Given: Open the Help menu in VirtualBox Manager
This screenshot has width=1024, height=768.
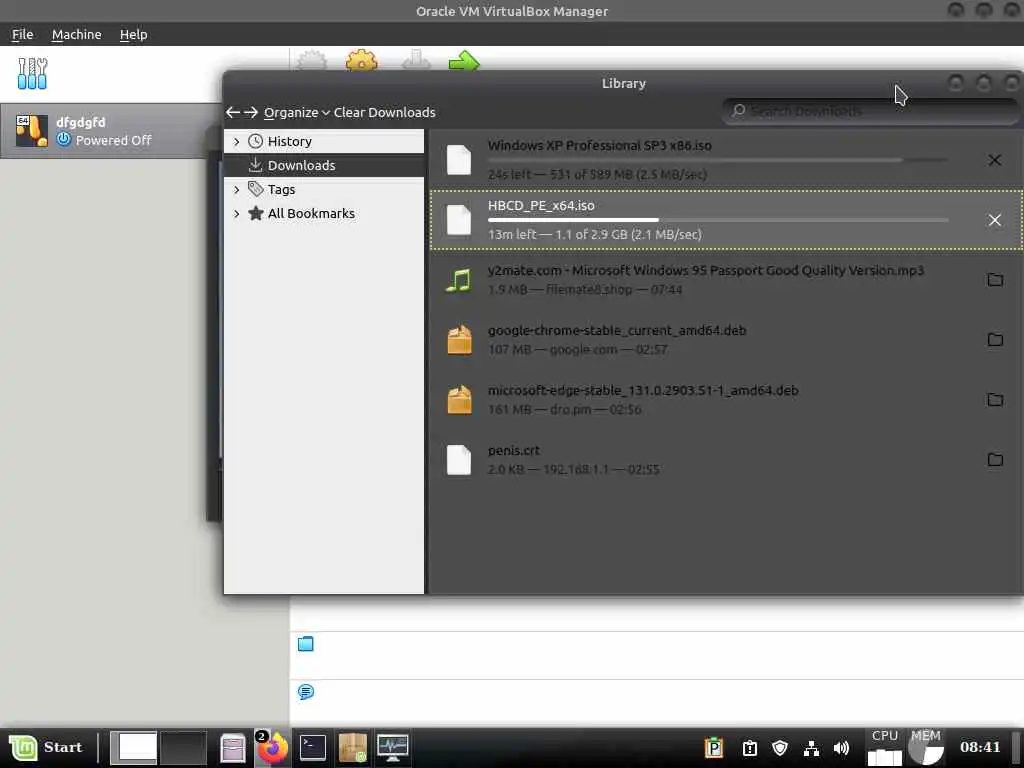Looking at the screenshot, I should pos(133,35).
